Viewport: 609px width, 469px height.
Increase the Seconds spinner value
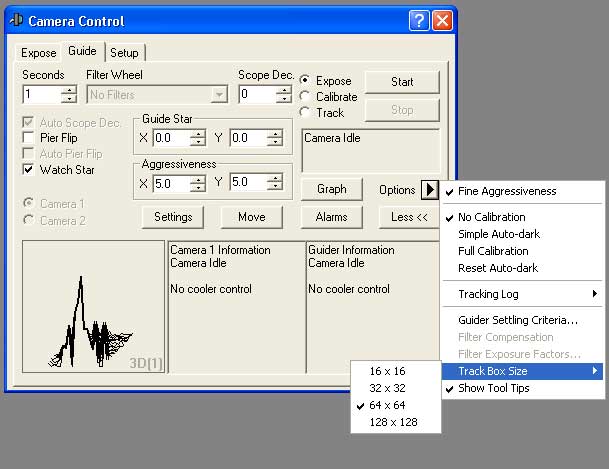[69, 90]
